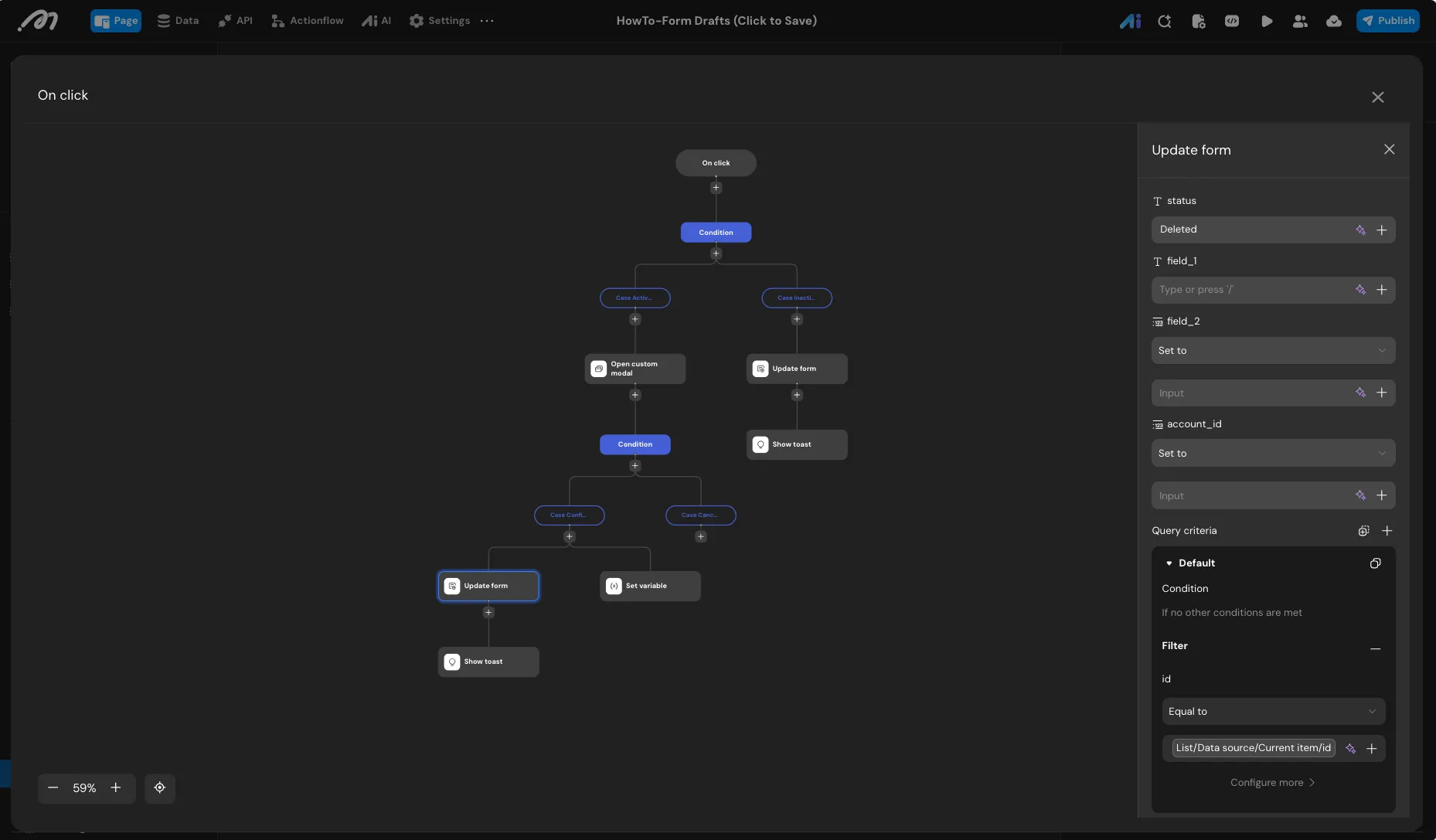The image size is (1436, 840).
Task: Select the Case Inacti... branch node
Action: click(797, 298)
